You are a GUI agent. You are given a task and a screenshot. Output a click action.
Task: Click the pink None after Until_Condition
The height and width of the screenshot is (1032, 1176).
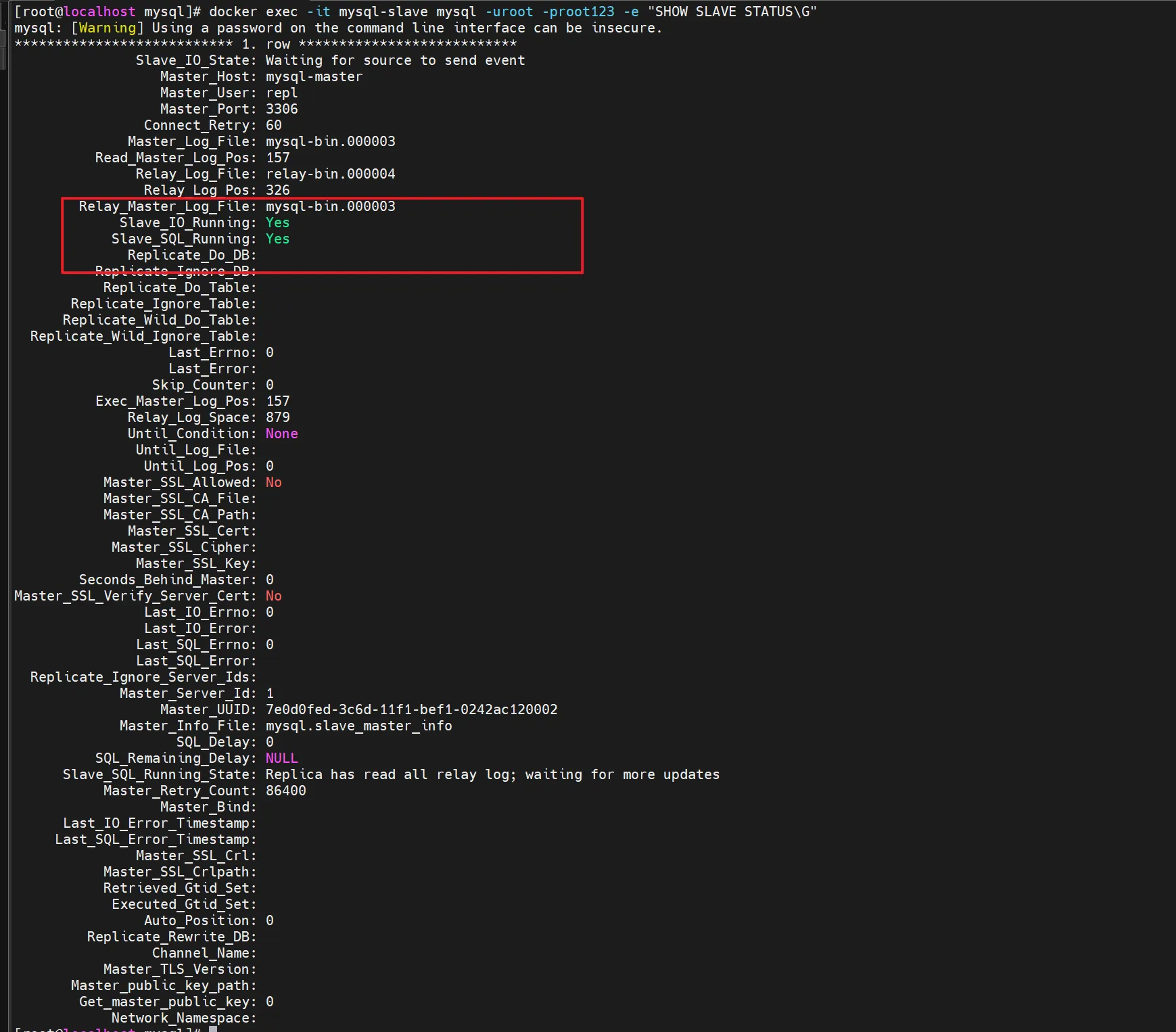click(281, 433)
